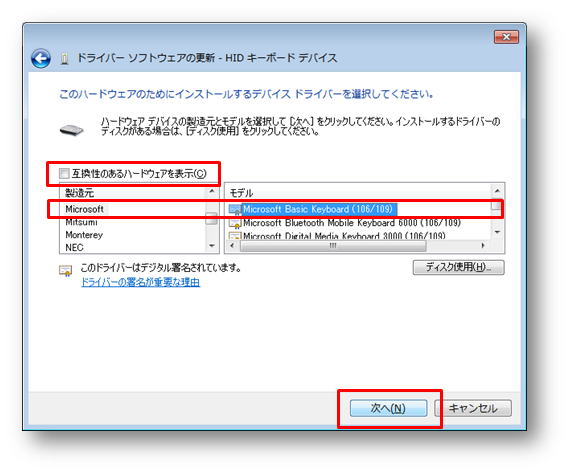Image resolution: width=569 pixels, height=473 pixels.
Task: Enable 互換性のあるハードウェアを表示 checkbox
Action: point(64,173)
